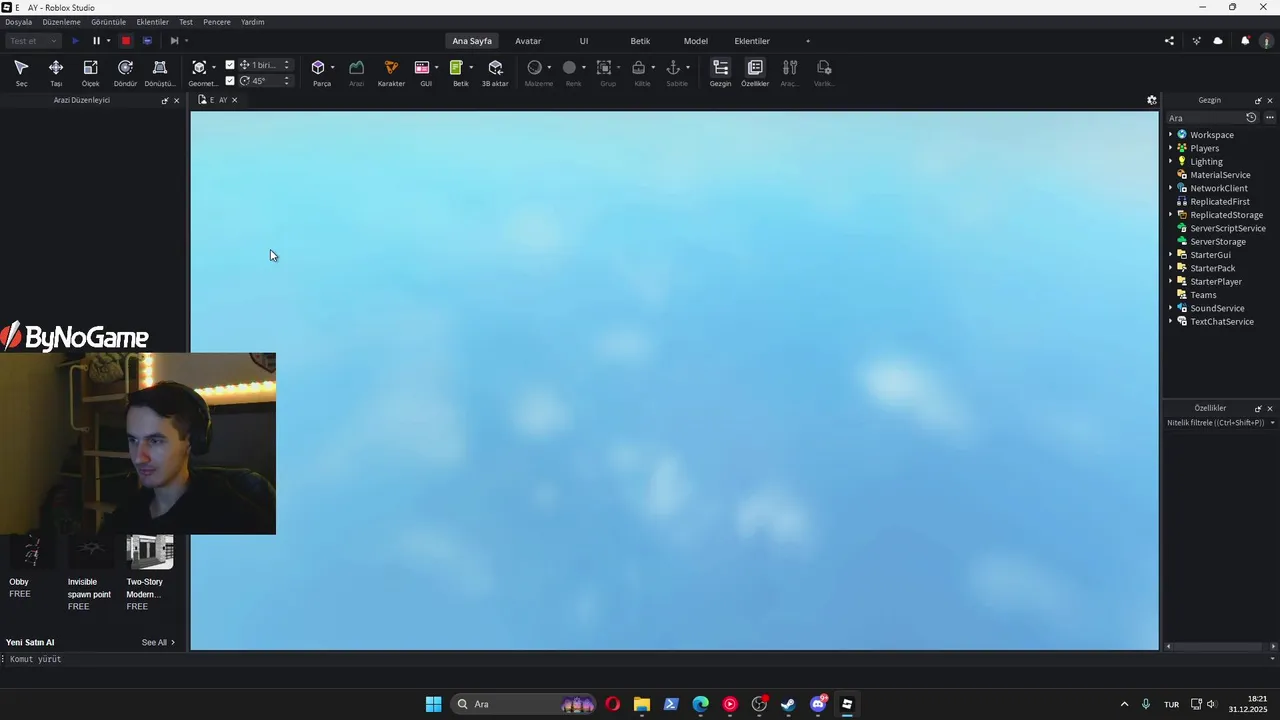Viewport: 1280px width, 720px height.
Task: Close the AY document tab
Action: coord(235,100)
